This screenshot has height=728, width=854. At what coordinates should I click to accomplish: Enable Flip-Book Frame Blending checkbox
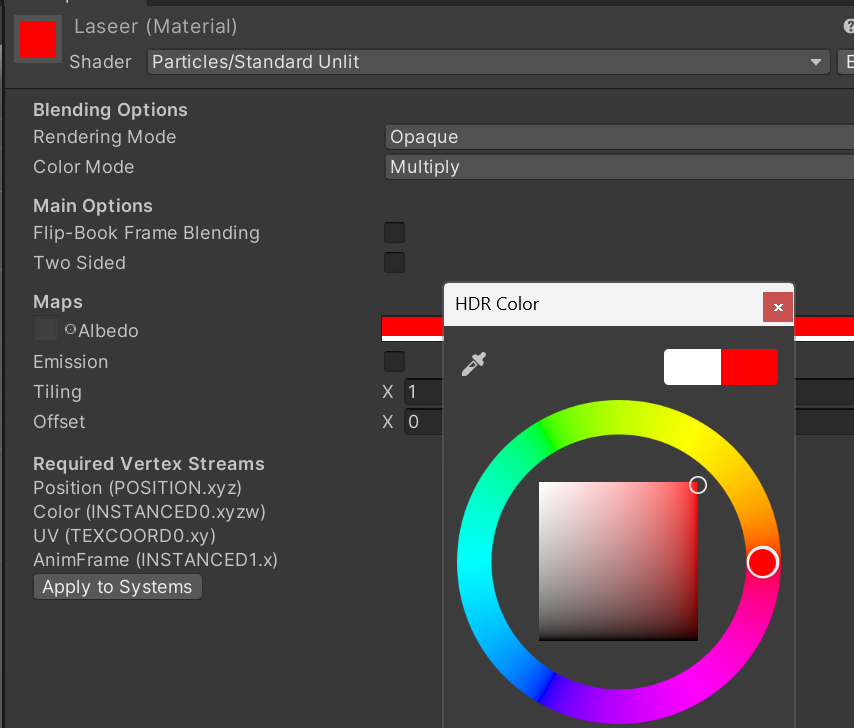click(x=394, y=233)
